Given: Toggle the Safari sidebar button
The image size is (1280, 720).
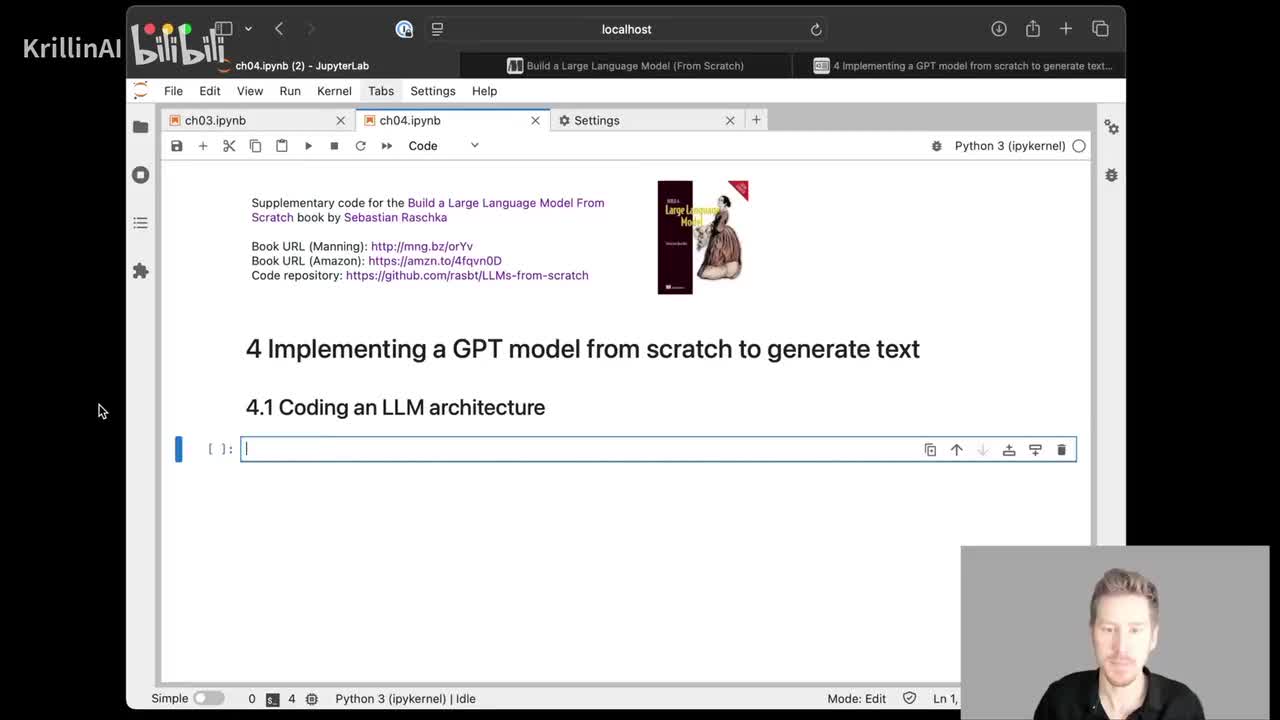Looking at the screenshot, I should click(x=223, y=29).
